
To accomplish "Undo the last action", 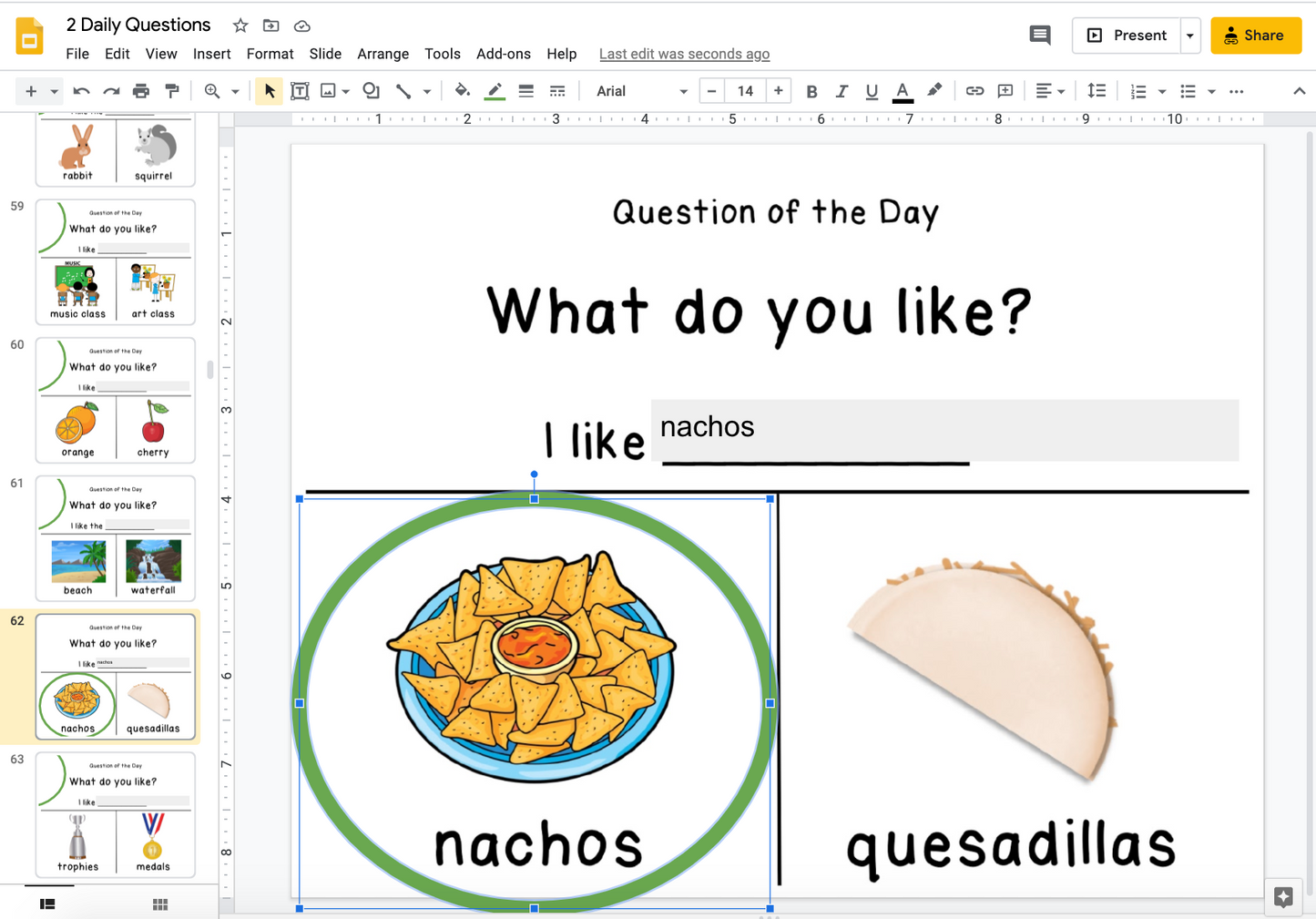I will [x=81, y=90].
